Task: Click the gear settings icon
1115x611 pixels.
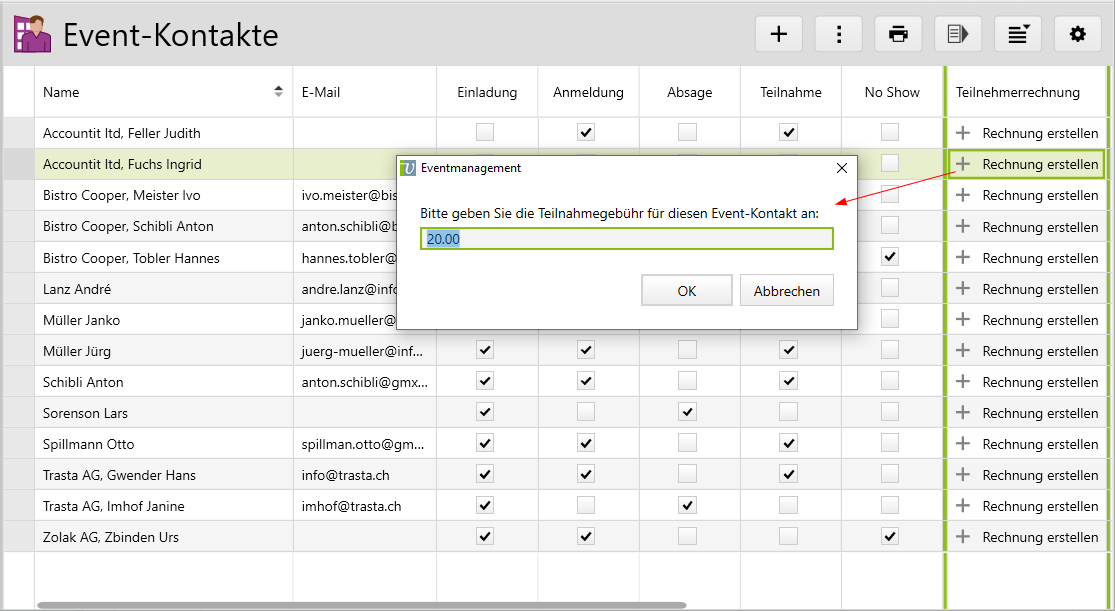Action: click(1077, 34)
